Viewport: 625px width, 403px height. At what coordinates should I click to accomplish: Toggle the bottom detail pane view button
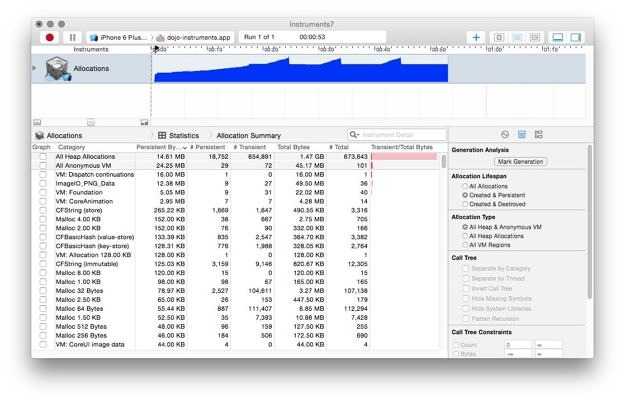click(557, 36)
